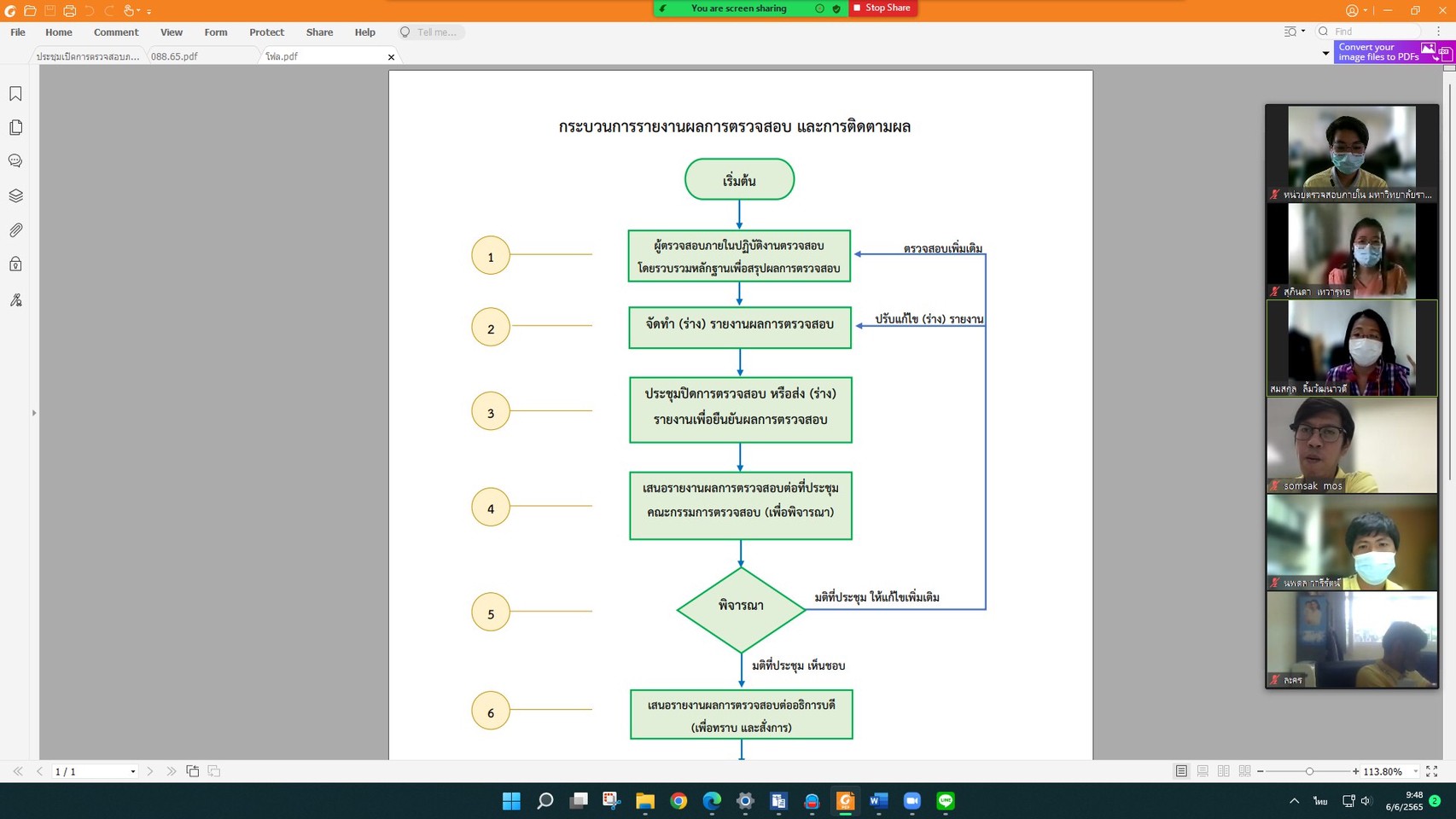Click the Save disk icon

pyautogui.click(x=50, y=11)
